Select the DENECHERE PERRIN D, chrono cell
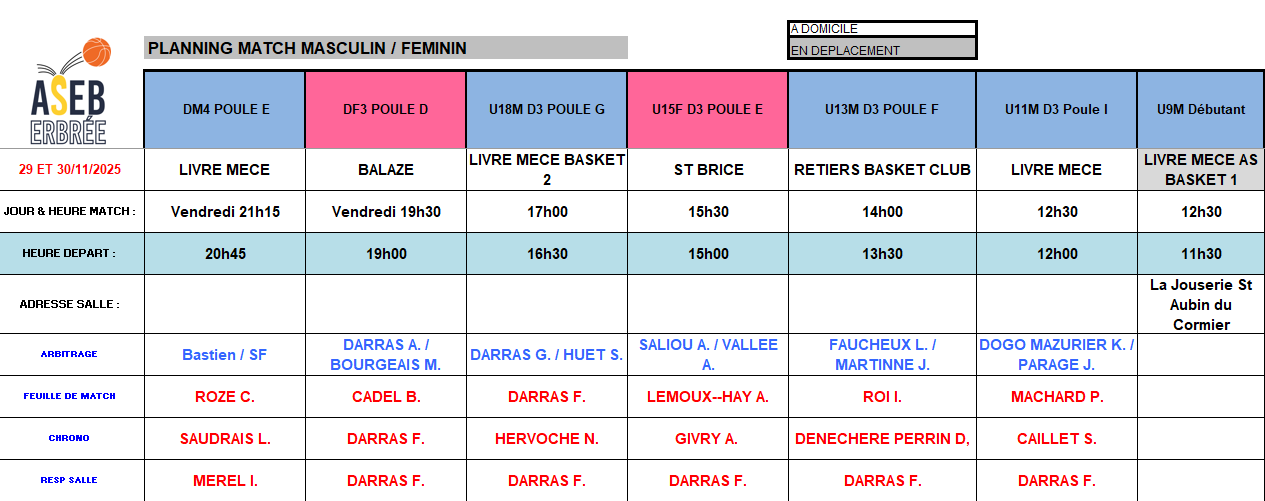Image resolution: width=1265 pixels, height=501 pixels. [x=882, y=439]
